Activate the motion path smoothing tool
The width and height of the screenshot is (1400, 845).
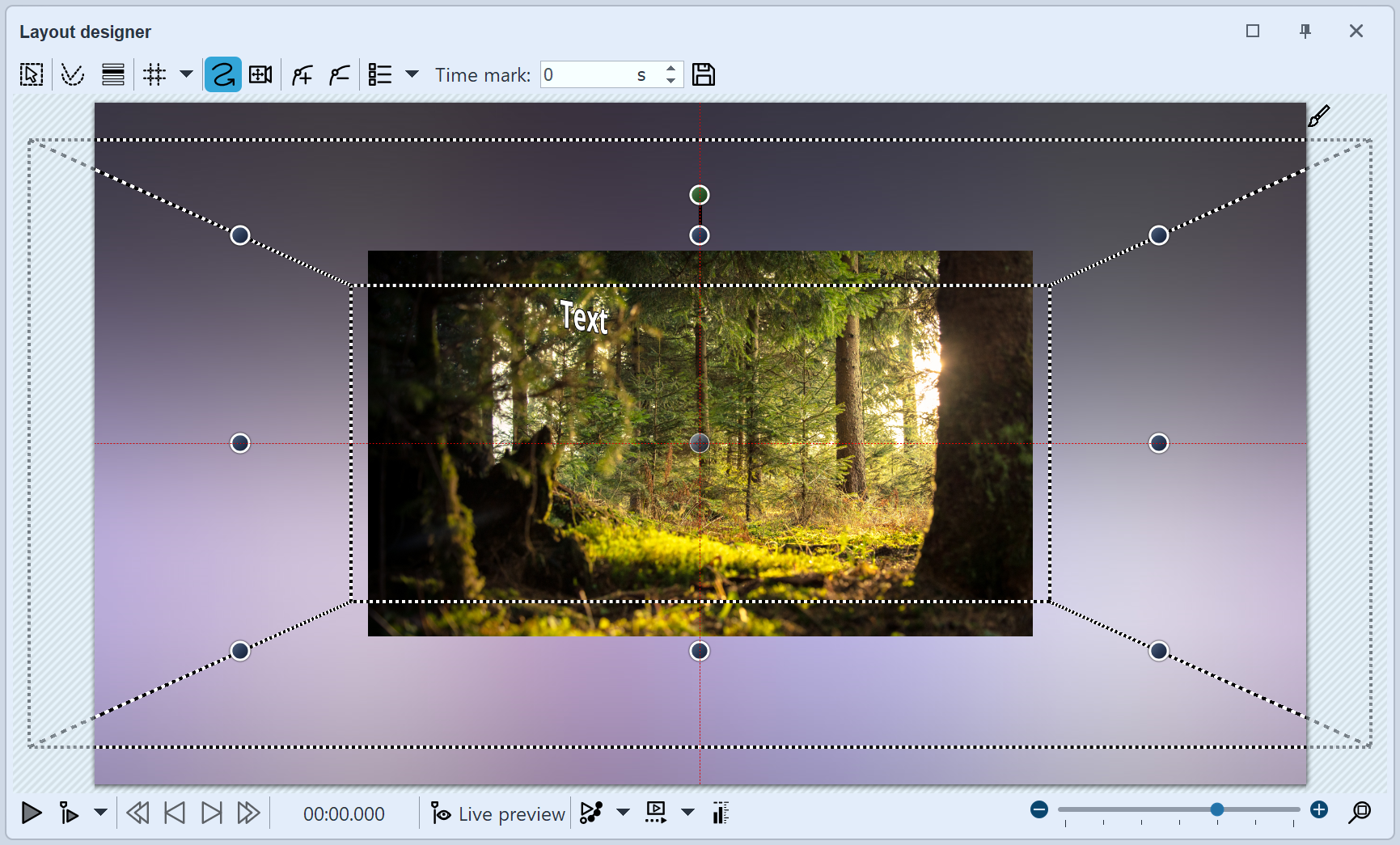[72, 74]
